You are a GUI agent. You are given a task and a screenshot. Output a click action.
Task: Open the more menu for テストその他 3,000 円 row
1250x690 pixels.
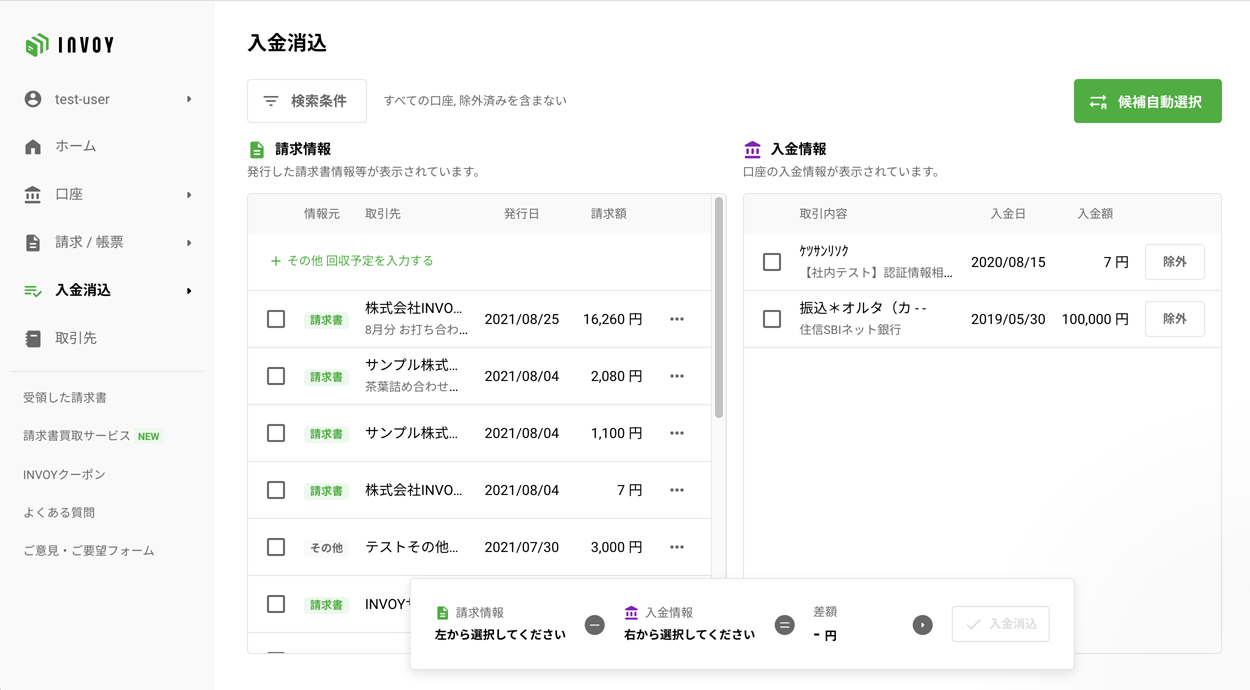[x=677, y=547]
